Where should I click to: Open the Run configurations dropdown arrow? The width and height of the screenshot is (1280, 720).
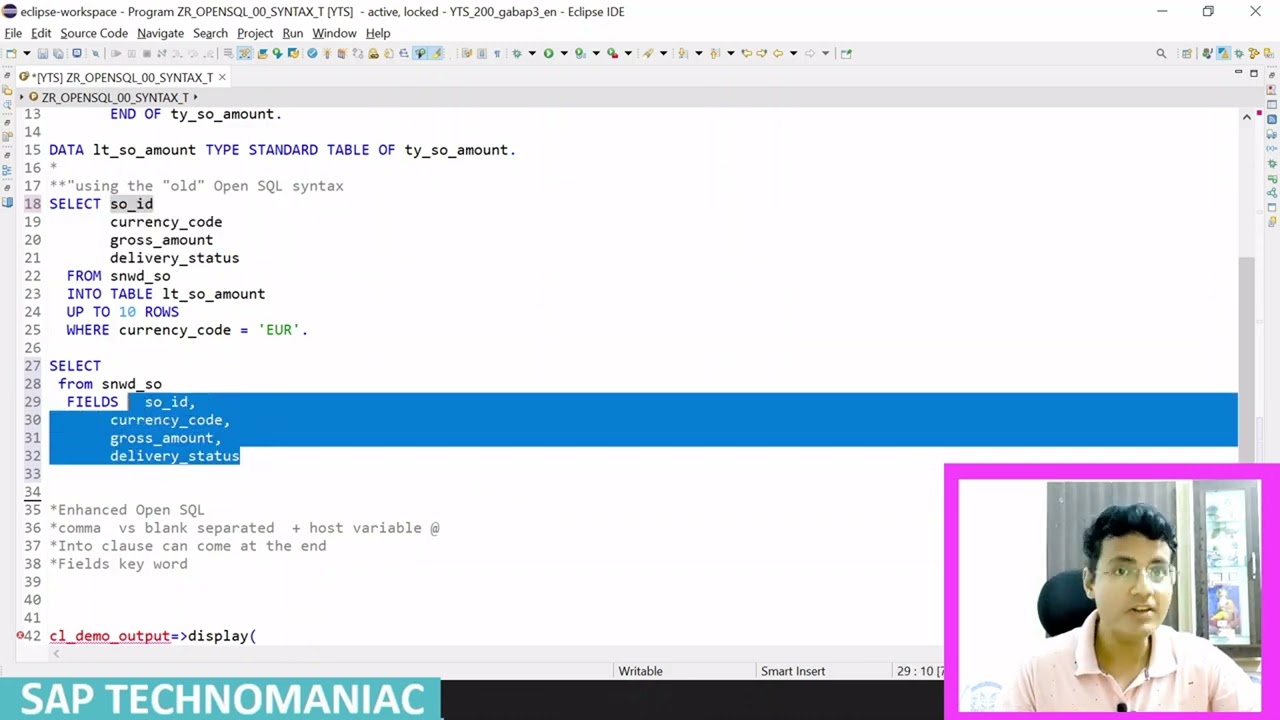564,53
